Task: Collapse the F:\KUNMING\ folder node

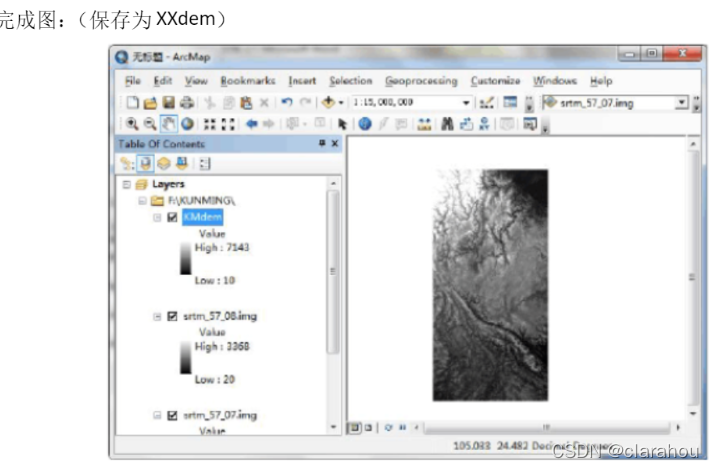Action: pyautogui.click(x=142, y=201)
